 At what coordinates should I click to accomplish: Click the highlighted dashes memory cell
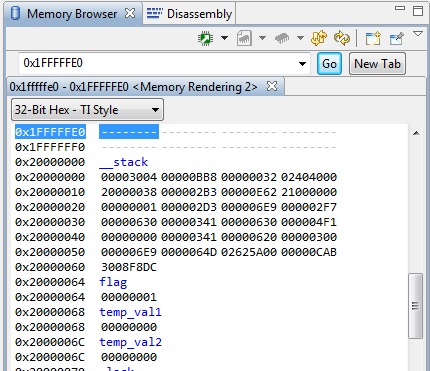point(129,132)
